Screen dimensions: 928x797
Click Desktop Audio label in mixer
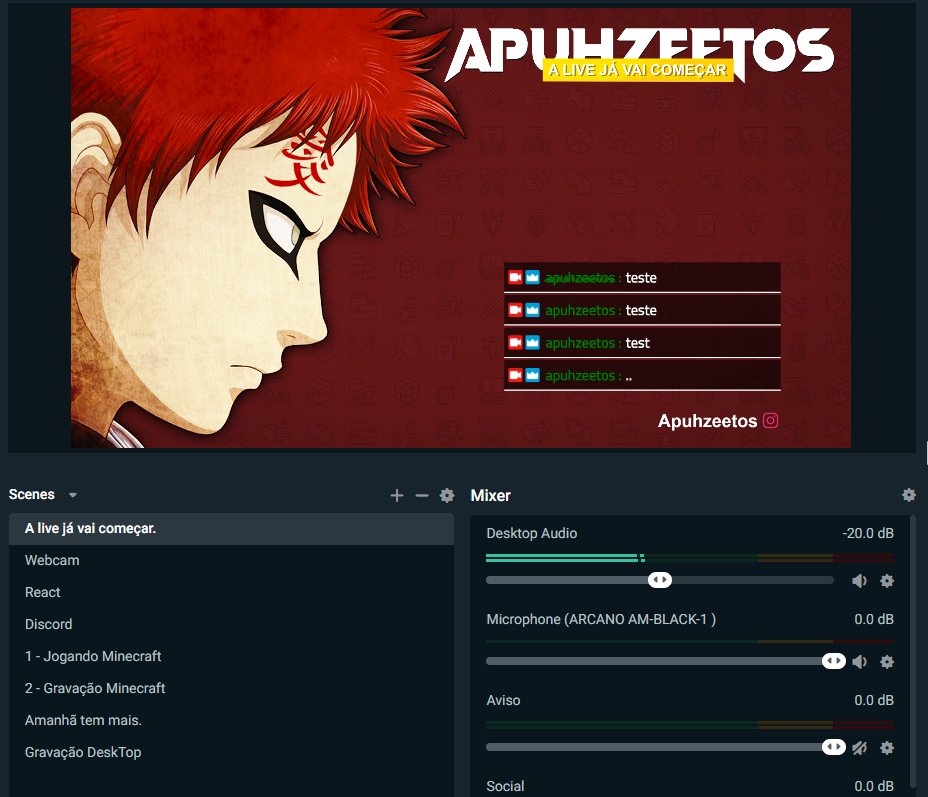531,533
